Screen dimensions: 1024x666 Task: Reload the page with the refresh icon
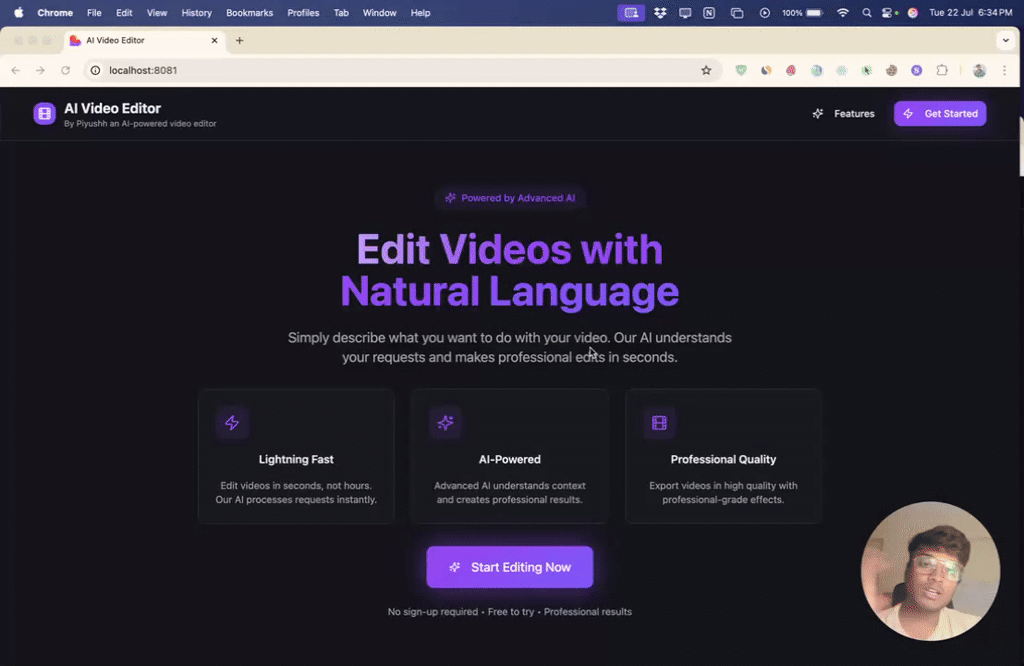tap(66, 71)
